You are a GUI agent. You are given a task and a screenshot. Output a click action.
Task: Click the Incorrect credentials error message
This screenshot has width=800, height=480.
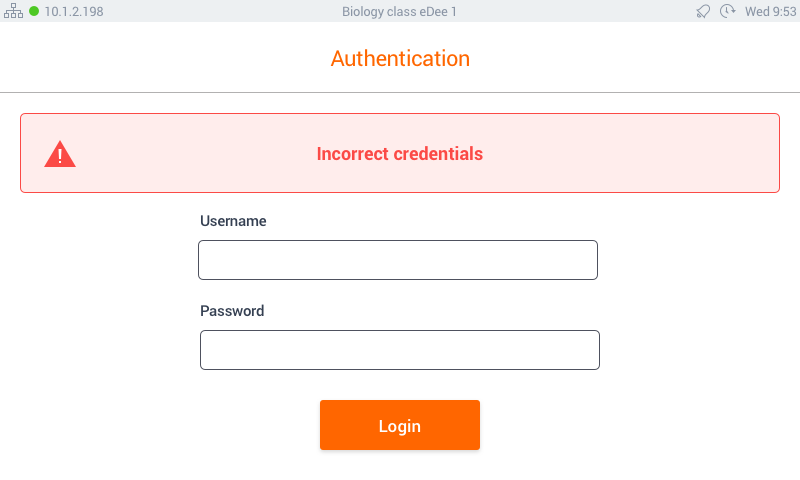[399, 154]
